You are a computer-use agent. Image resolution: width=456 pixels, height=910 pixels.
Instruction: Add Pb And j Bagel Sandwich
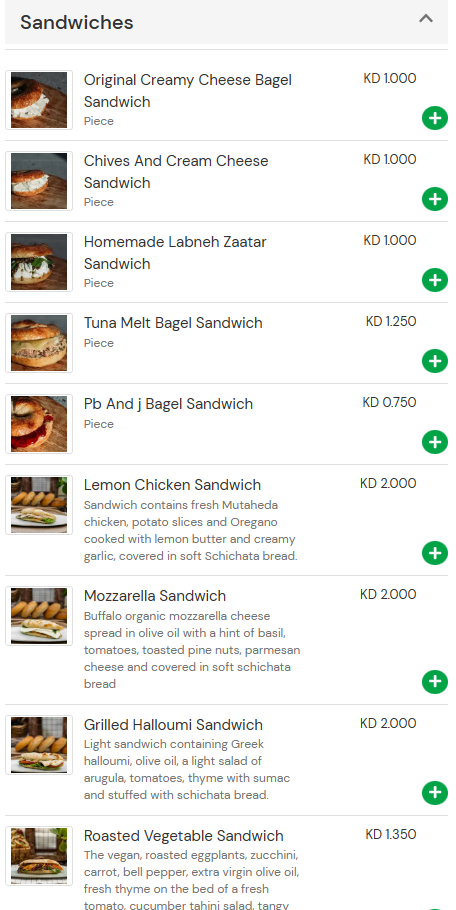click(x=435, y=442)
